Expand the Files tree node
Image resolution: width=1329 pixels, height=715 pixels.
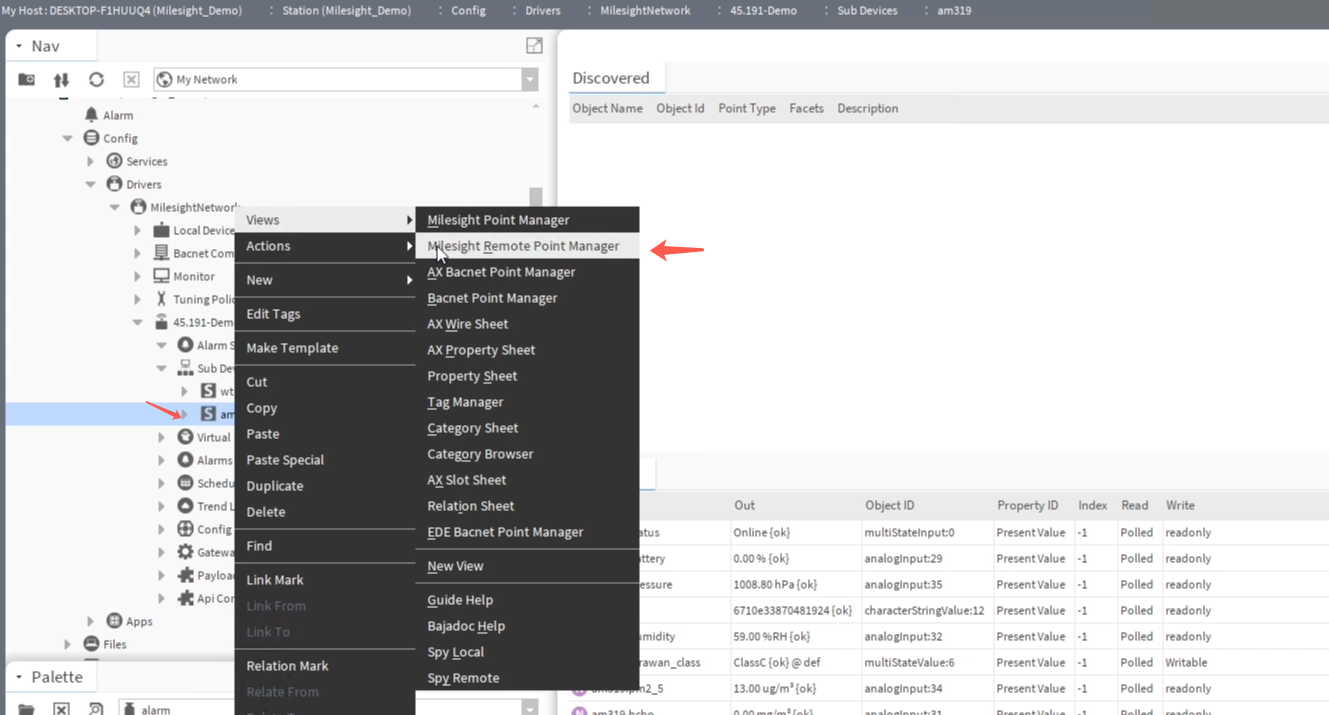(68, 644)
